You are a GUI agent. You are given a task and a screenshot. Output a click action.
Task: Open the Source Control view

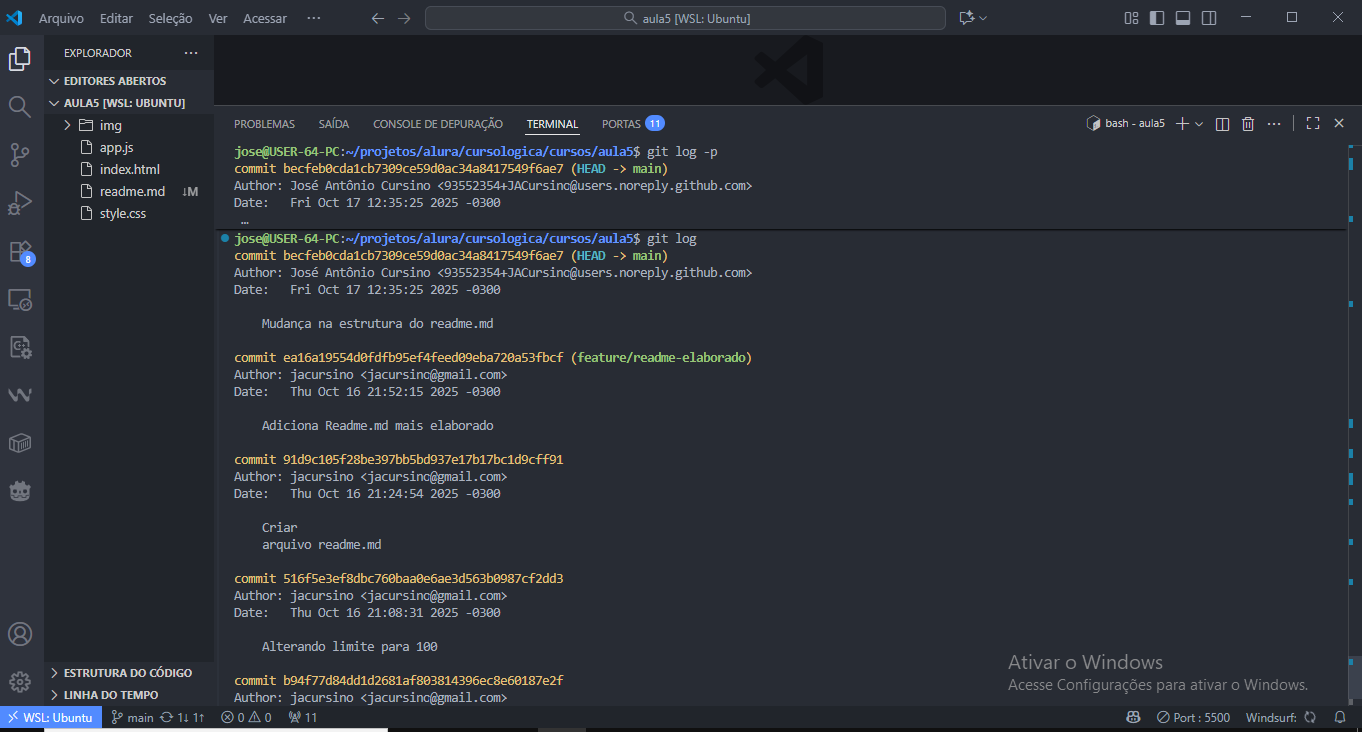[x=20, y=154]
